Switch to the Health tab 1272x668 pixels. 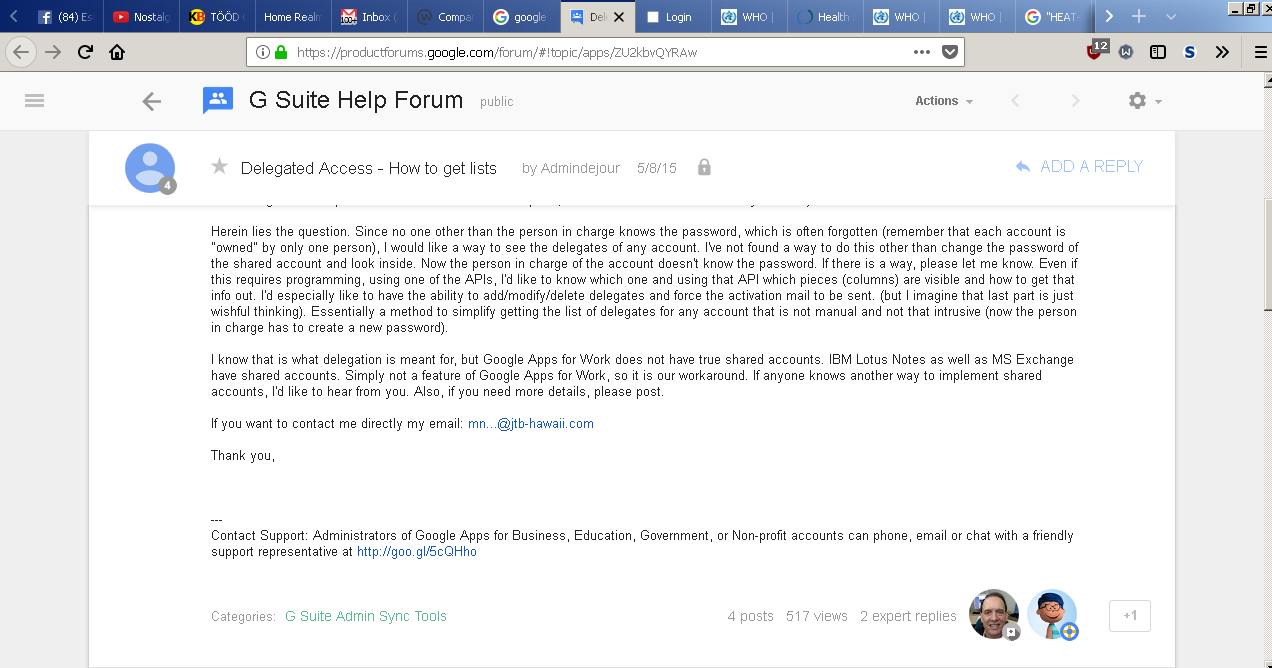pyautogui.click(x=823, y=17)
